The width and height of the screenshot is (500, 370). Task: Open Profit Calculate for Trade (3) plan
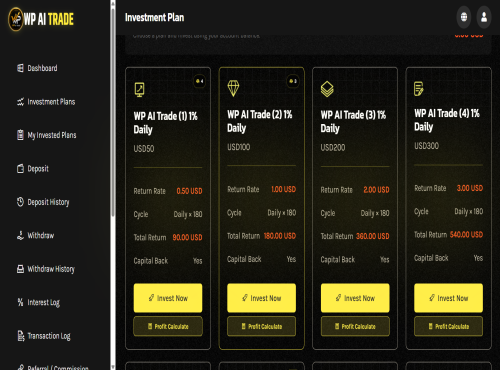coord(355,326)
